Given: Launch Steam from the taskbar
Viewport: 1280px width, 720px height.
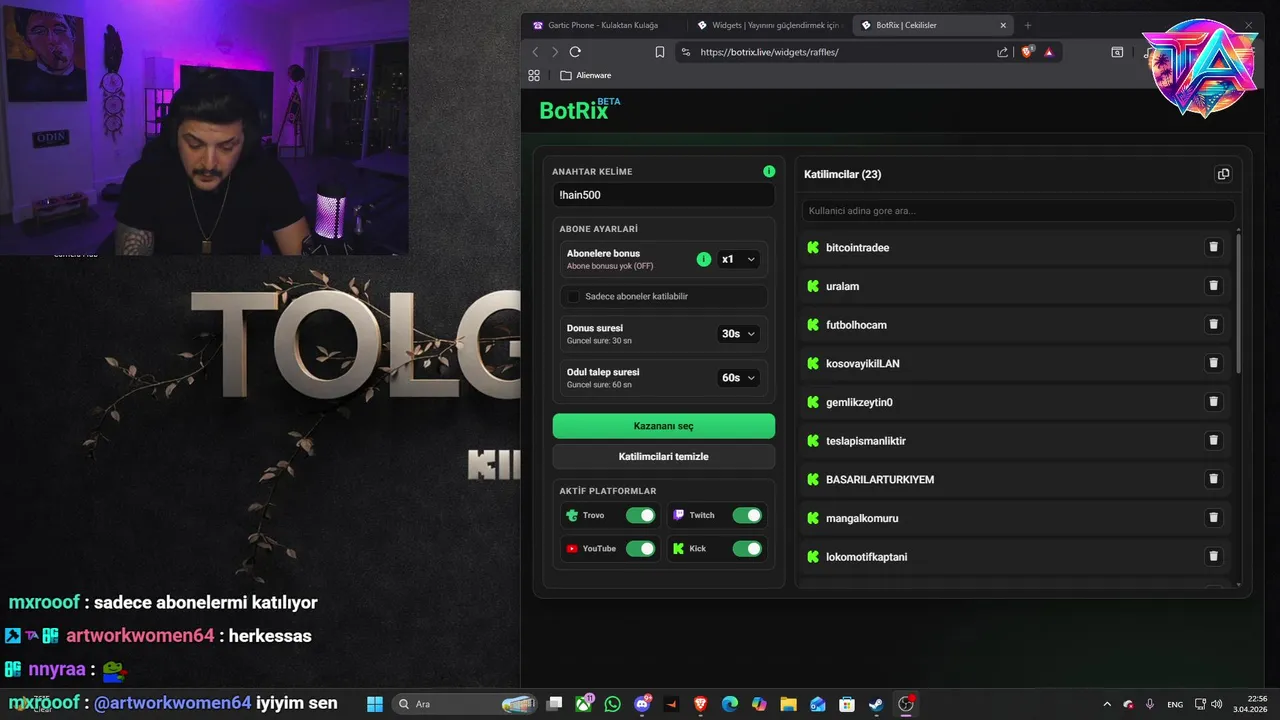Looking at the screenshot, I should pos(876,704).
